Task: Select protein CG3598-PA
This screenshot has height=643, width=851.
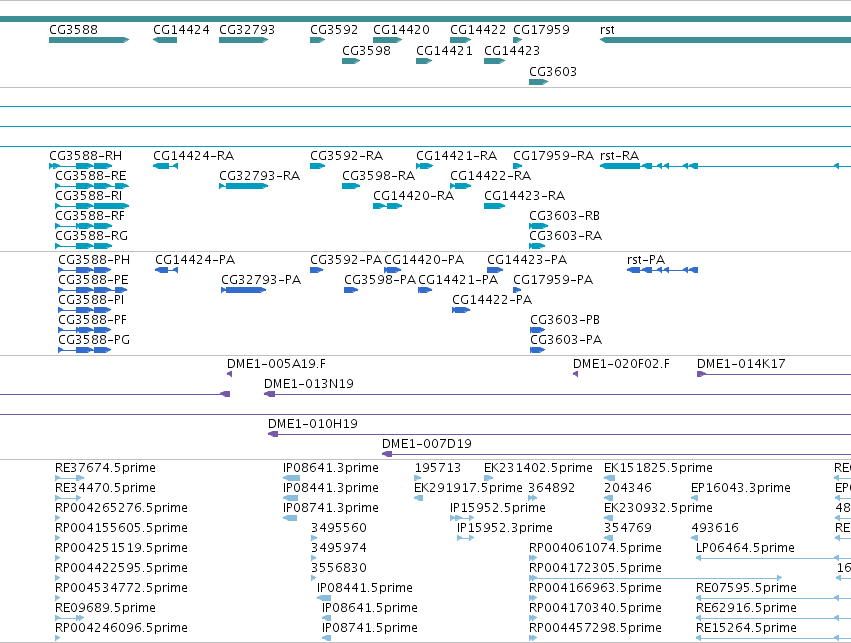Action: (x=380, y=280)
